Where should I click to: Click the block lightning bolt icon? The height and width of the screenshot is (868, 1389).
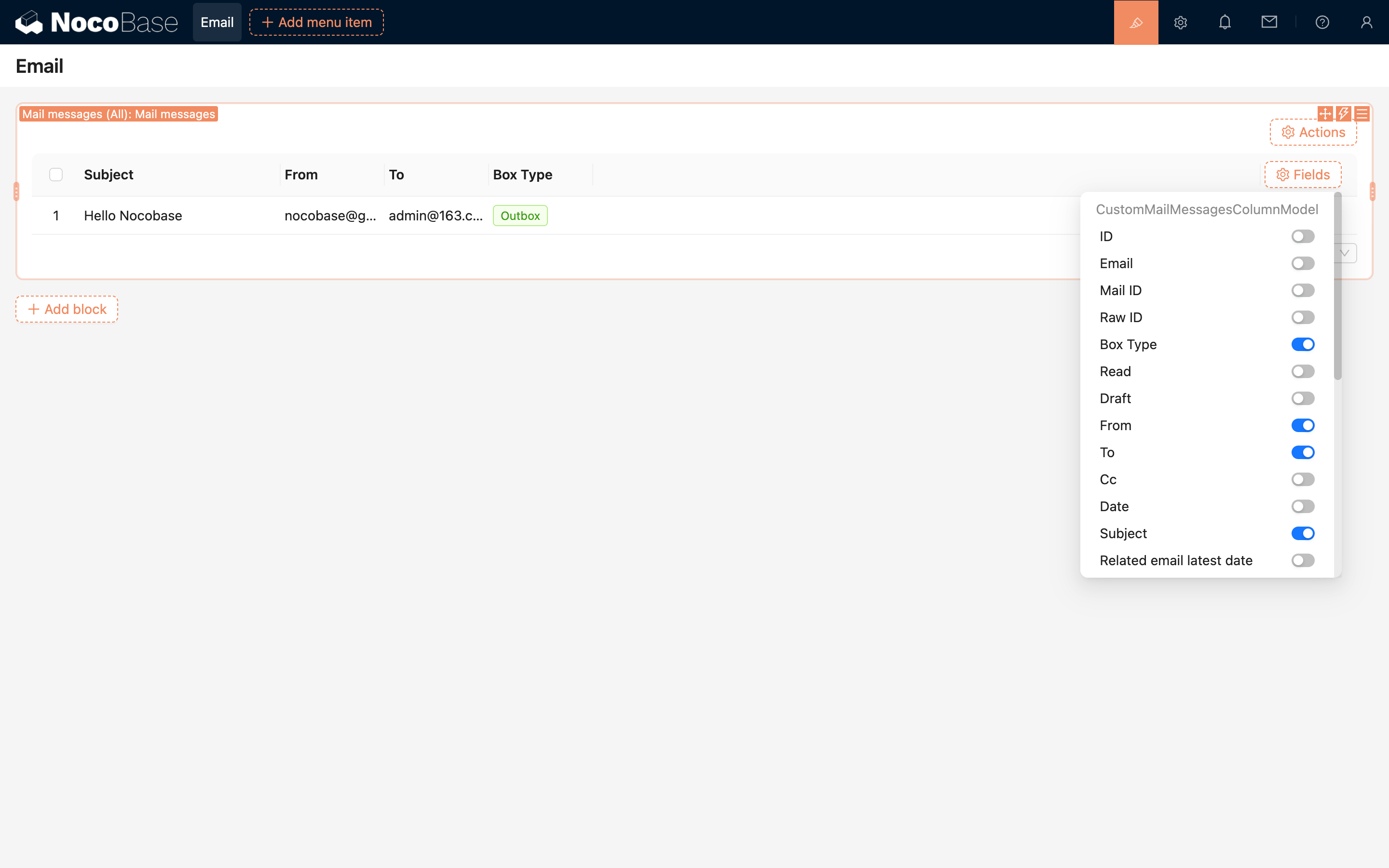point(1343,113)
